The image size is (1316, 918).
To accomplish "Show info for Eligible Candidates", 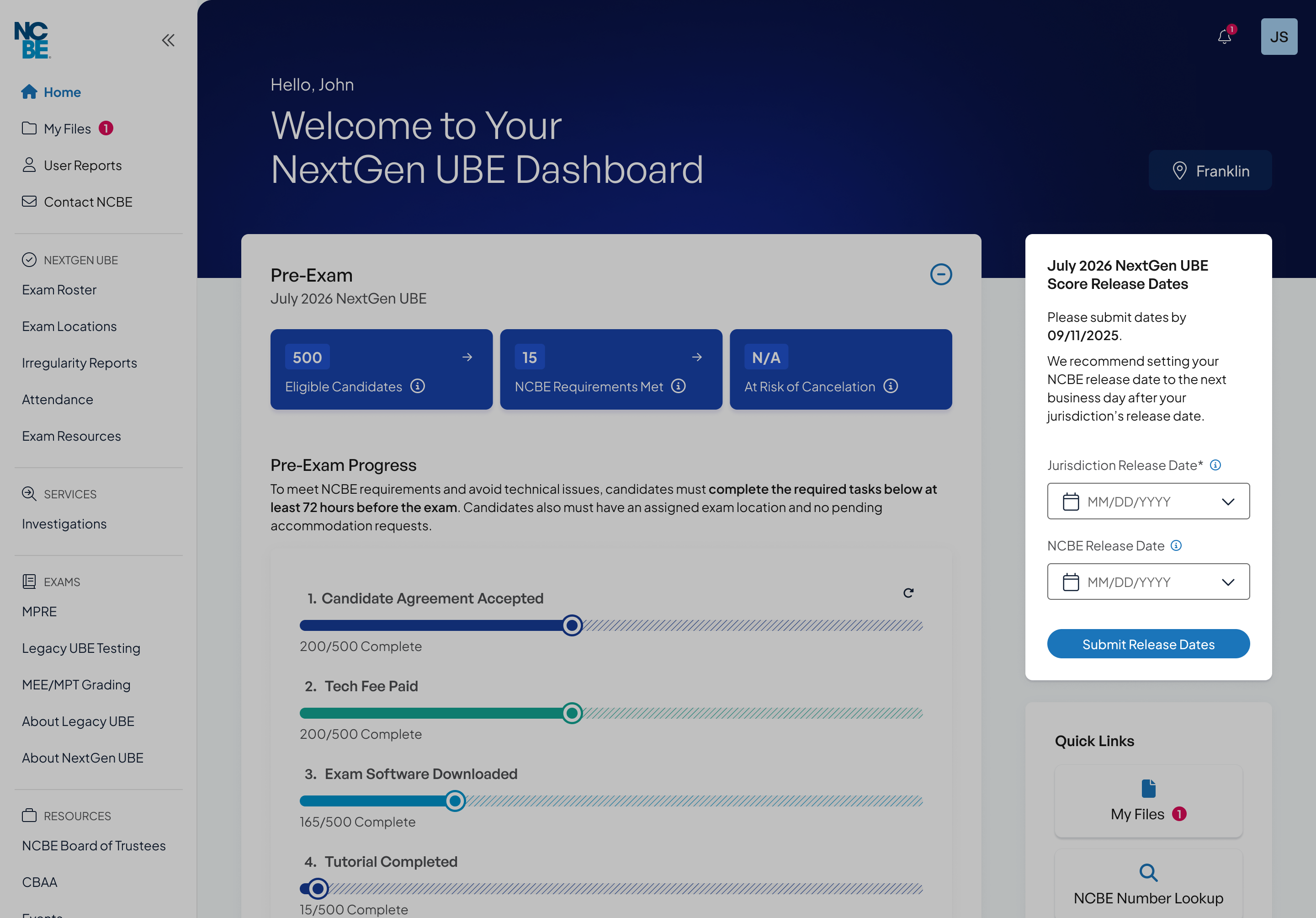I will point(418,386).
